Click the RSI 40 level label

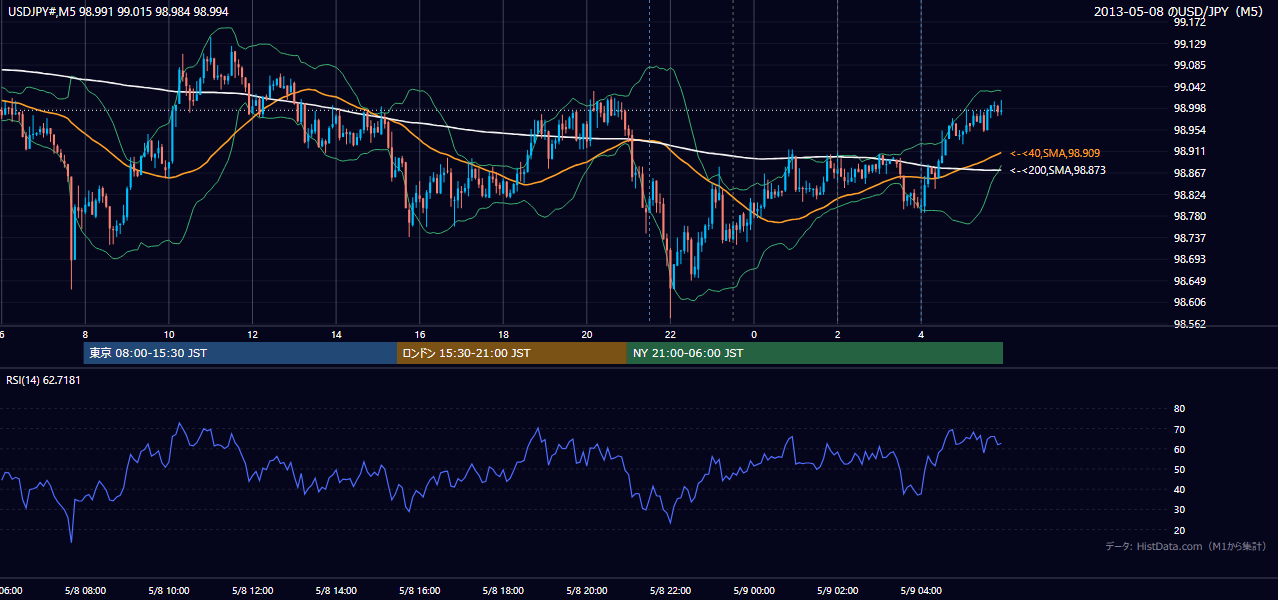coord(1179,489)
